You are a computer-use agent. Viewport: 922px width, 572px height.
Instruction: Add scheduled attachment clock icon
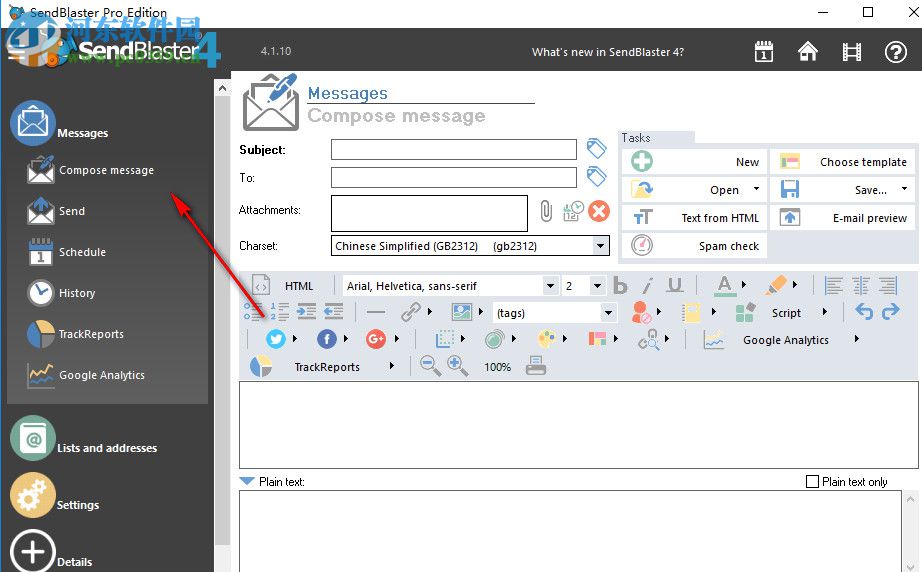(x=573, y=211)
